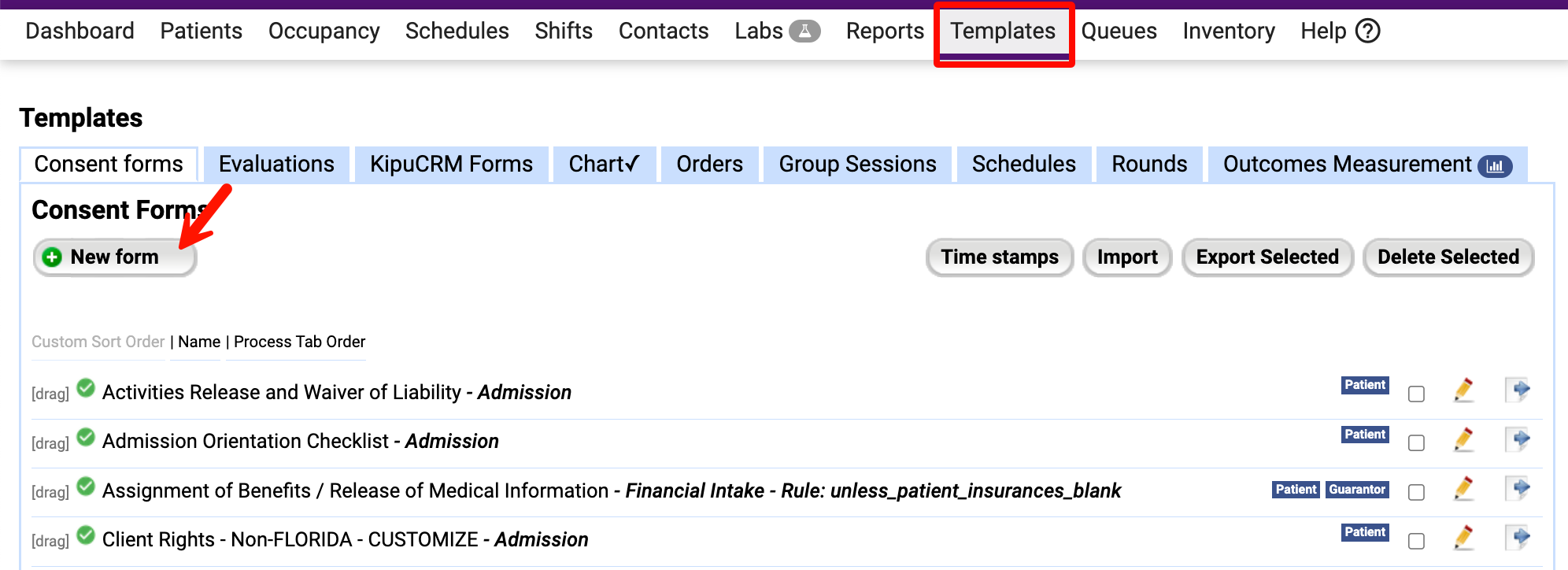The width and height of the screenshot is (1568, 570).
Task: Click the pencil edit icon for Activities Release
Action: tap(1463, 390)
